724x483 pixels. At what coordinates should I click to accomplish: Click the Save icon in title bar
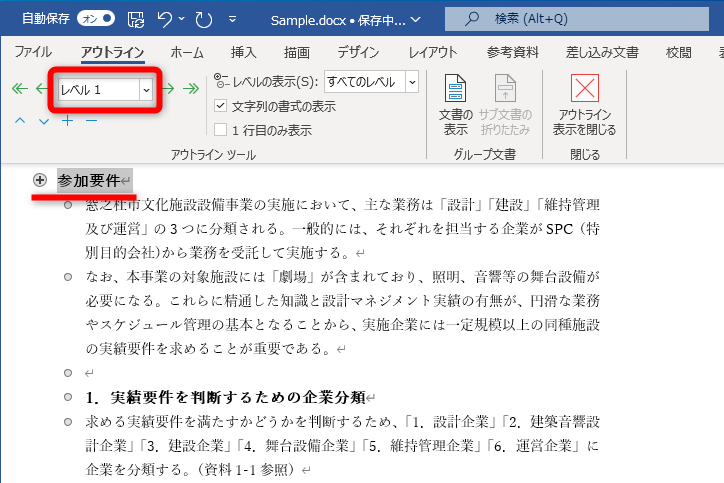click(136, 20)
